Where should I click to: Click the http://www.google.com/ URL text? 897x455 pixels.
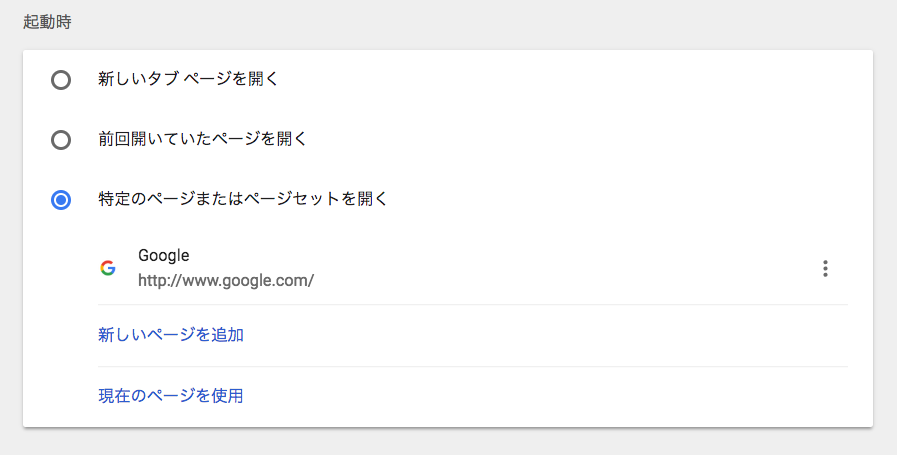pos(226,281)
